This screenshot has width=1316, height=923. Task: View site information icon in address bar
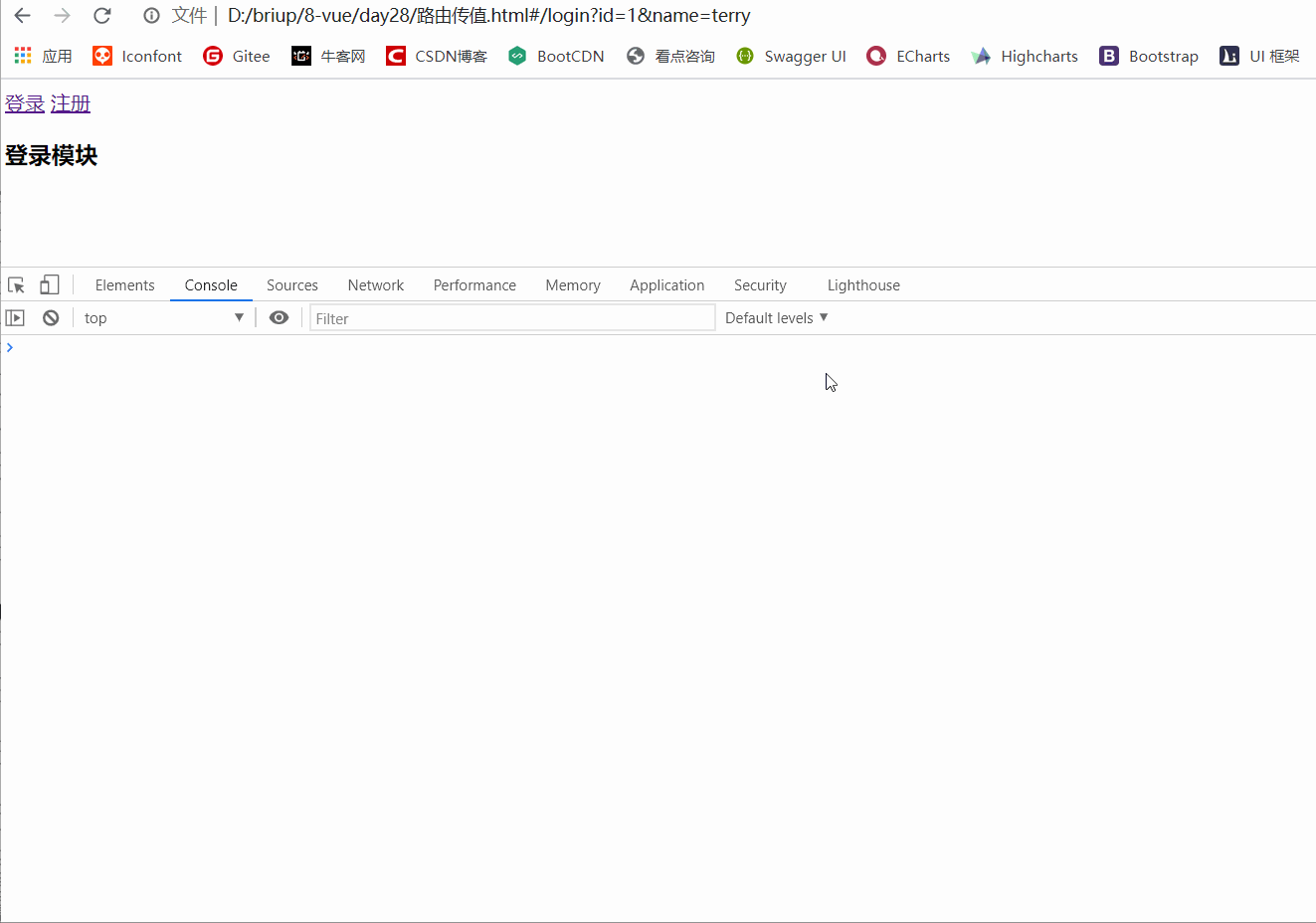point(151,16)
